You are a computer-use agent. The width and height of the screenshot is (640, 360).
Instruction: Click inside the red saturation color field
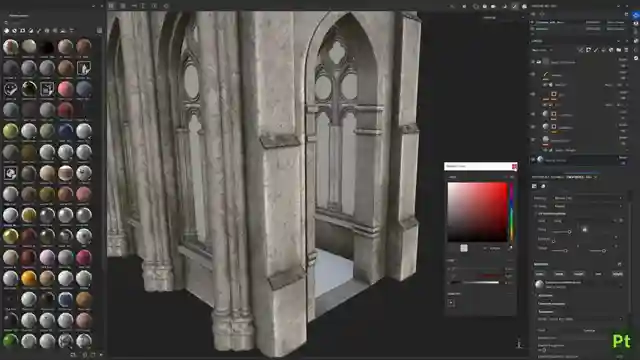tap(477, 212)
